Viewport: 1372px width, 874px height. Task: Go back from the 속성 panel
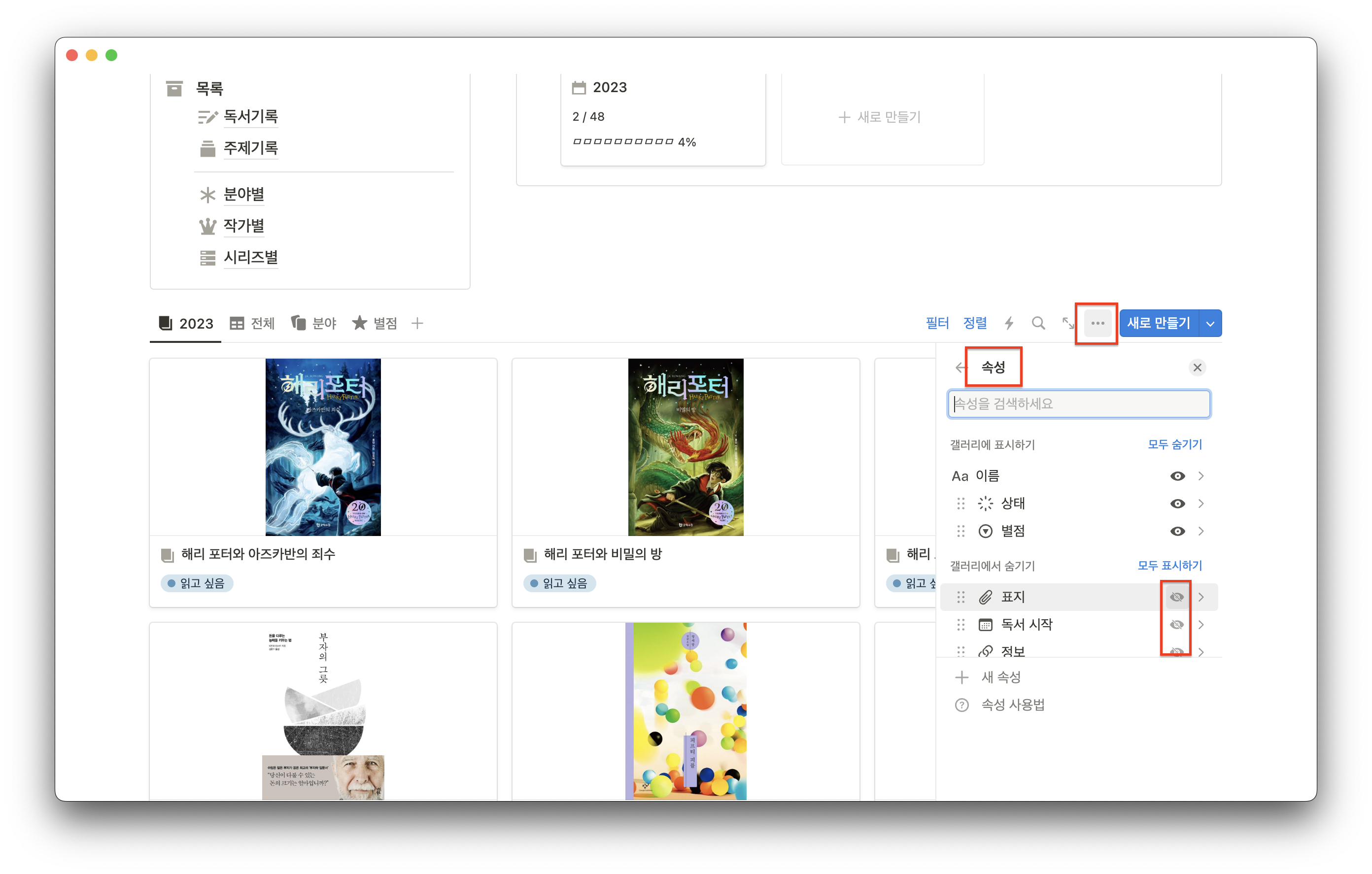point(961,368)
